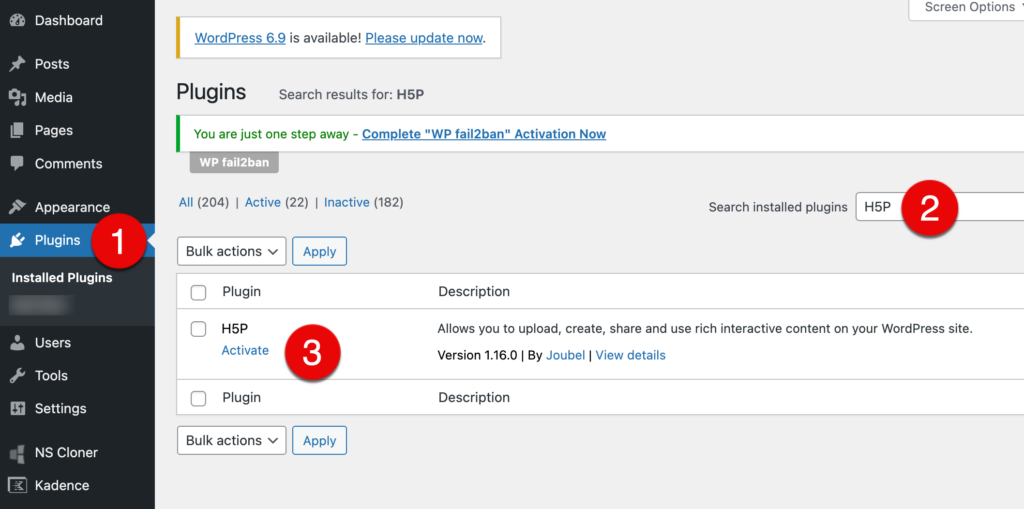Open Installed Plugins submenu item
The image size is (1024, 509).
pyautogui.click(x=62, y=278)
